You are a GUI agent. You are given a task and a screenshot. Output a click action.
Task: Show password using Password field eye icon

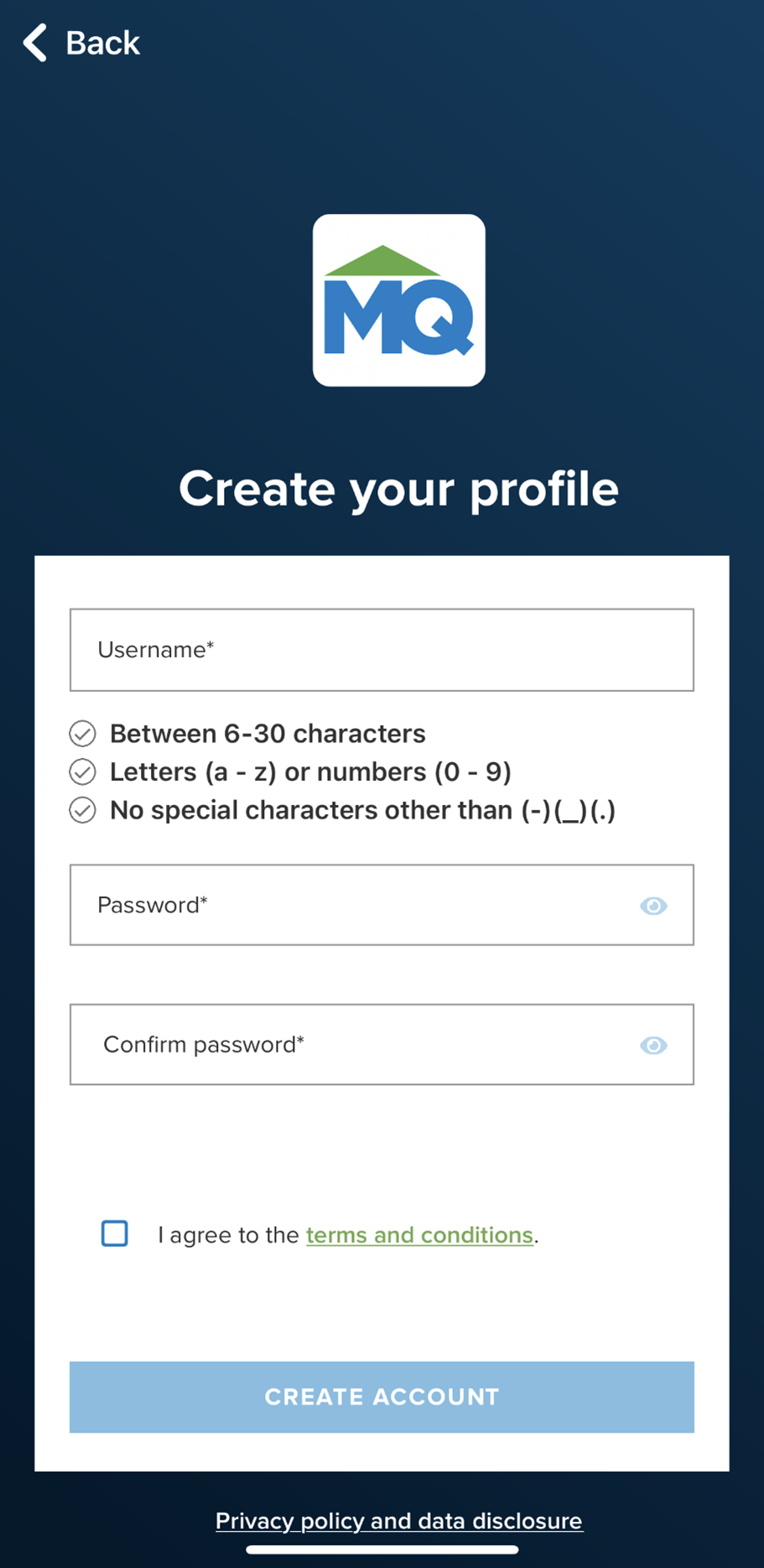click(x=653, y=906)
